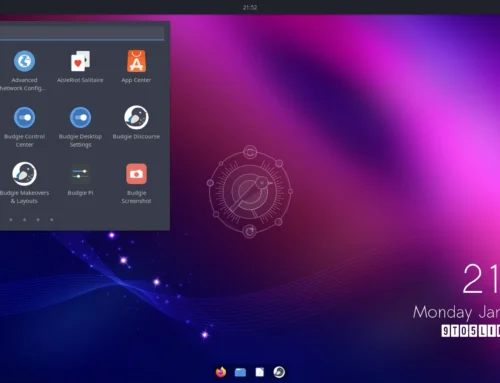Launch Firefox from the dock
Image resolution: width=500 pixels, height=383 pixels.
pos(221,372)
